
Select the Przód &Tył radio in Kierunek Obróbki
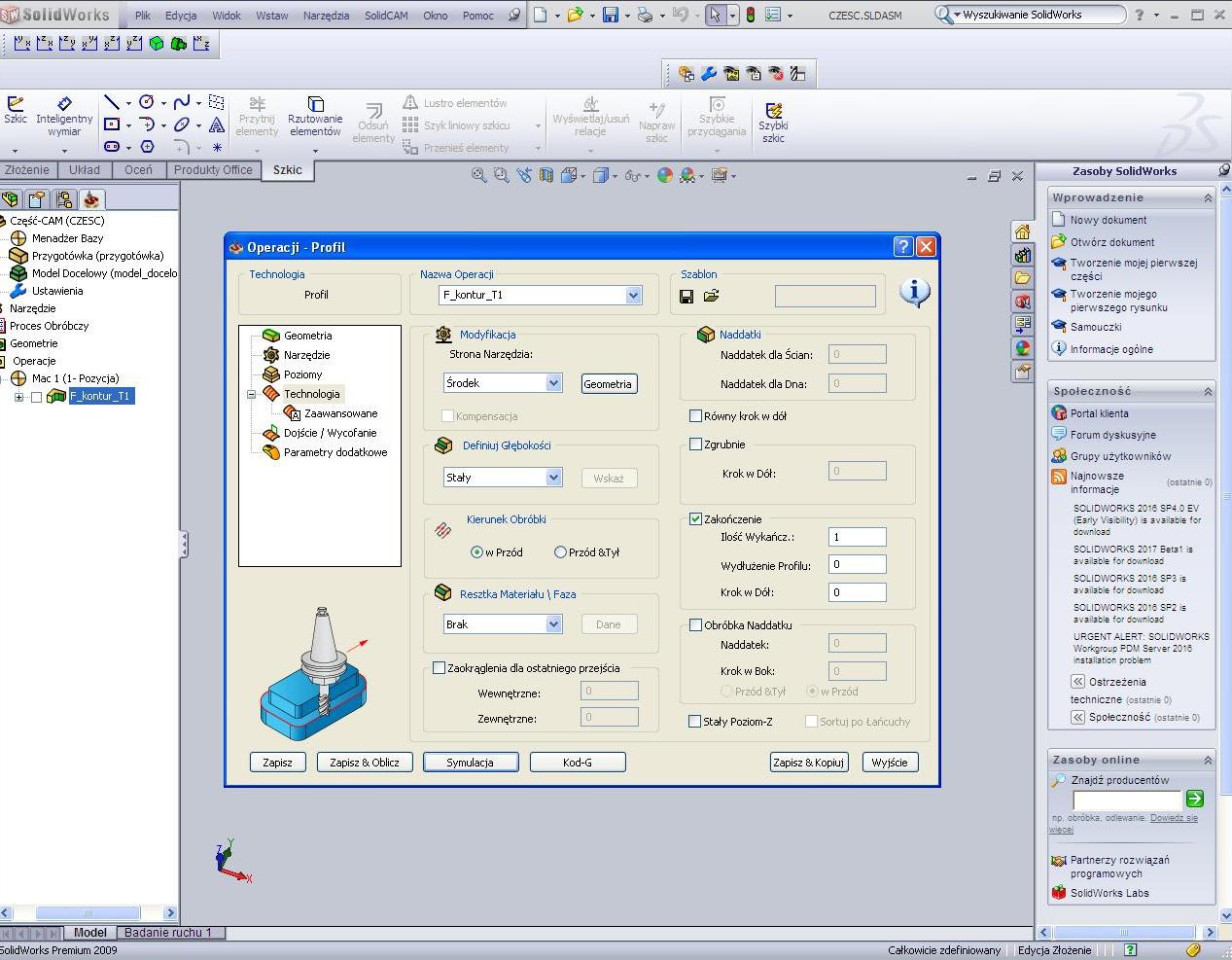pos(560,552)
